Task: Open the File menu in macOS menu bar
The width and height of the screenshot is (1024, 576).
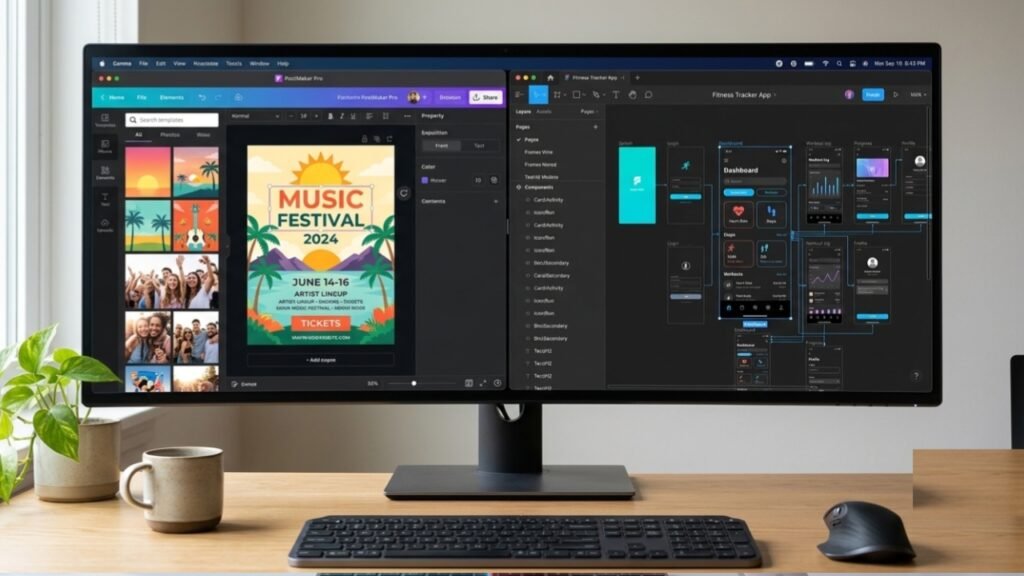Action: (143, 63)
